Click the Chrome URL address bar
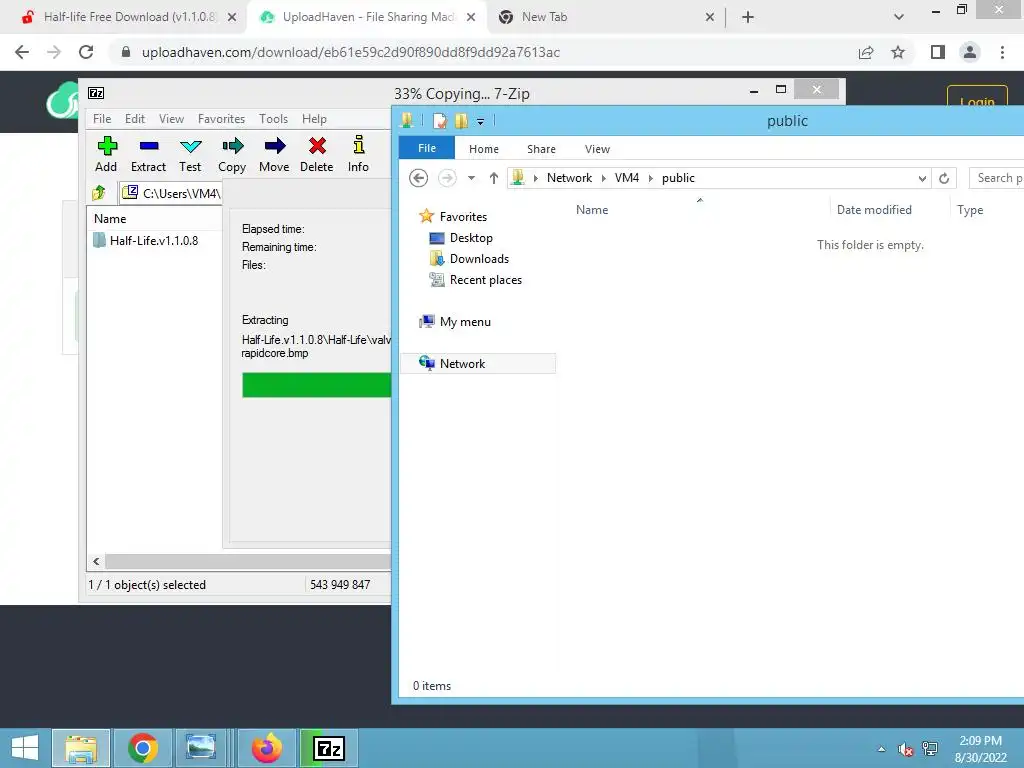This screenshot has width=1024, height=768. tap(483, 52)
